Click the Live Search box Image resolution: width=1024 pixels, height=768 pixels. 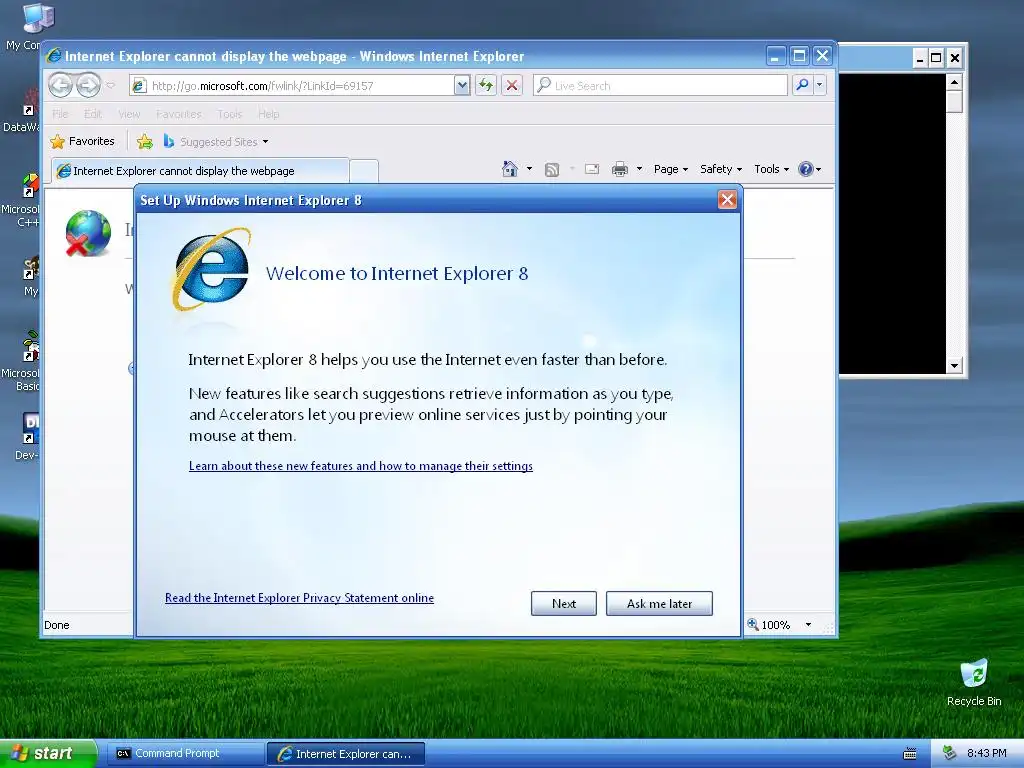660,86
